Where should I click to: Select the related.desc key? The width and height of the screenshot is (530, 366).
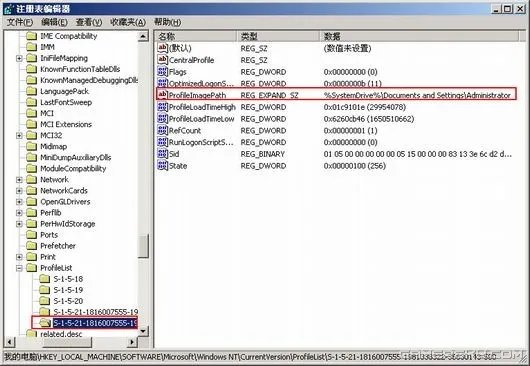[61, 334]
